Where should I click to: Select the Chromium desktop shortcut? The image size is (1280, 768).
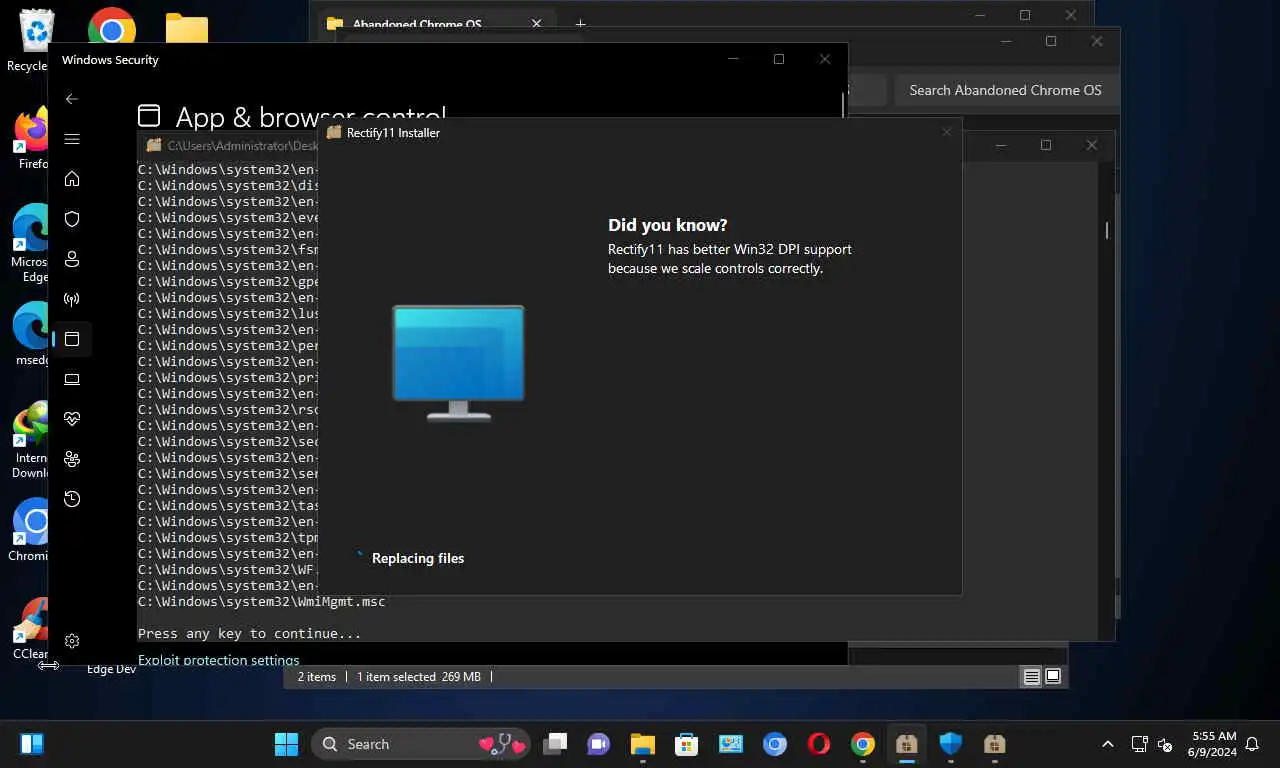coord(30,530)
